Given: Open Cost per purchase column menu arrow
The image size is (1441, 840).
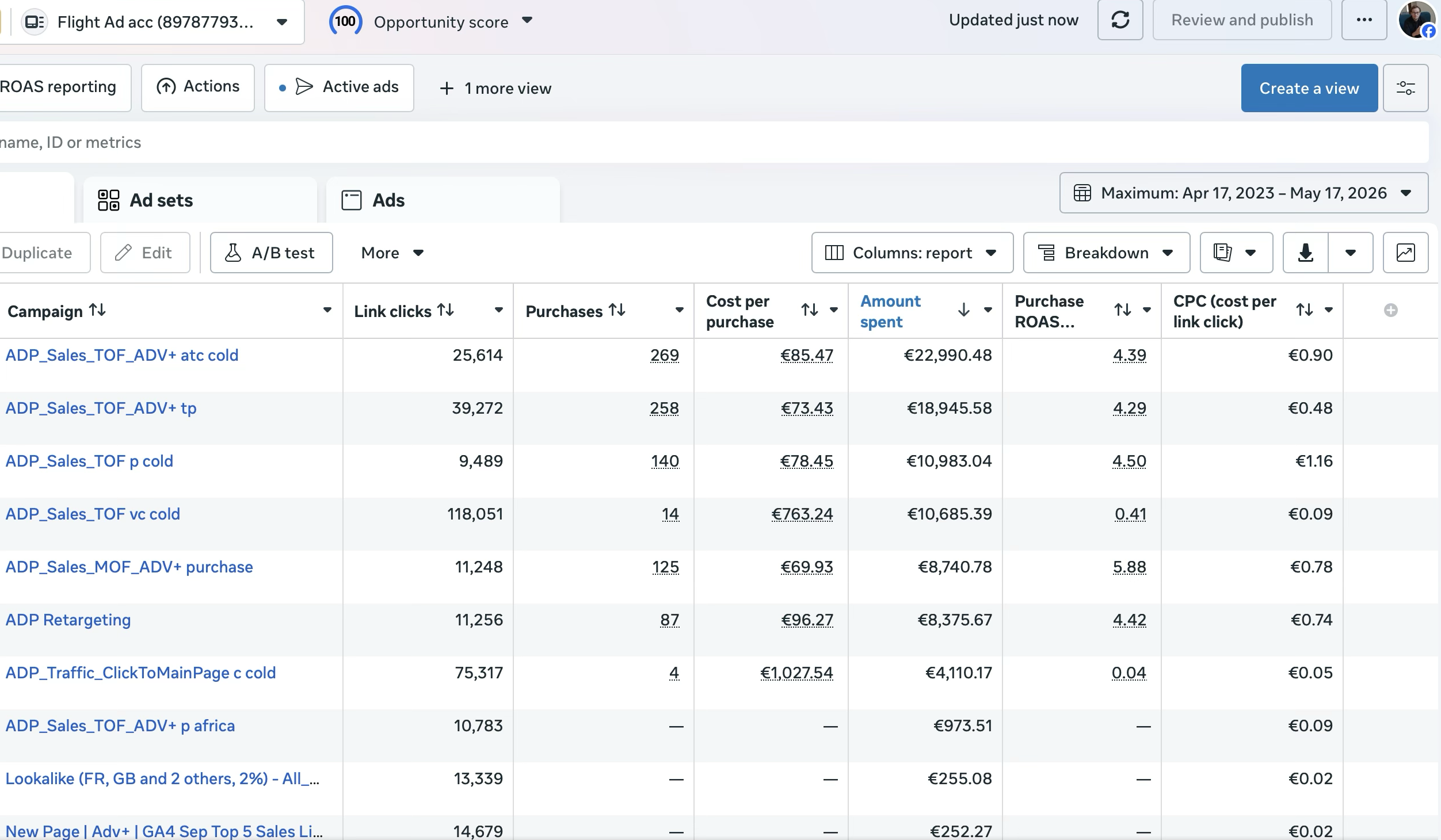Looking at the screenshot, I should 834,310.
